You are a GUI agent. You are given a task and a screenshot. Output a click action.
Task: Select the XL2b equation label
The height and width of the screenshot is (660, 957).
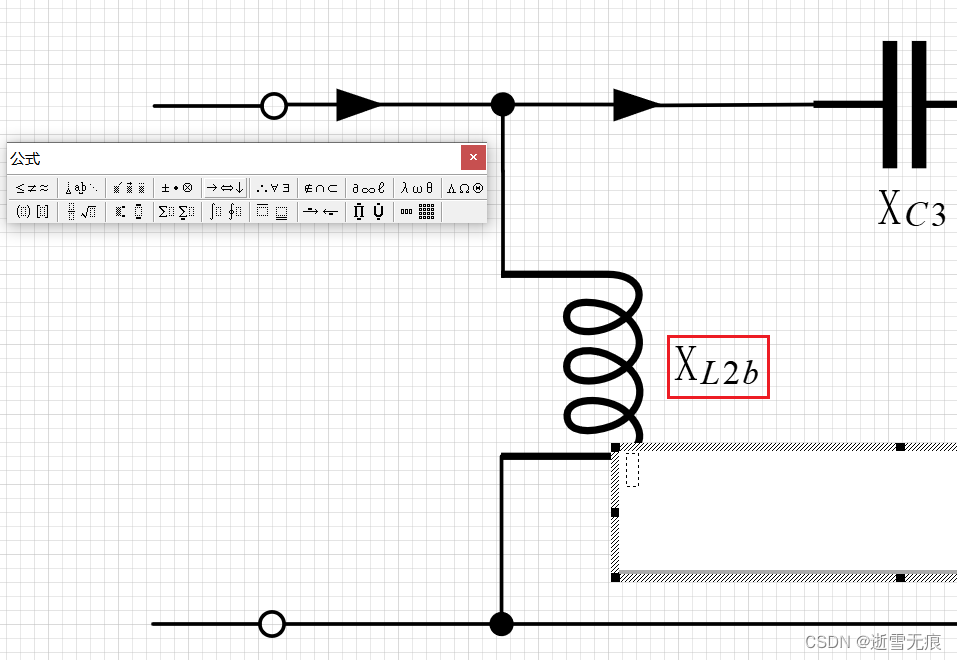718,367
